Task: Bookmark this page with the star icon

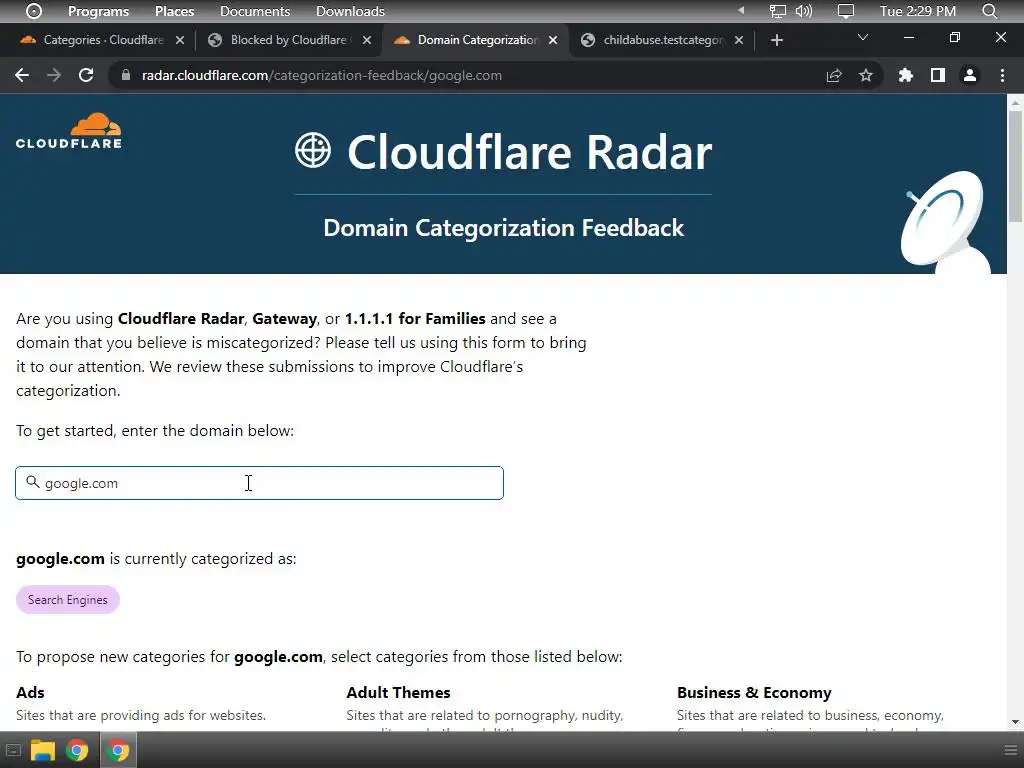Action: pyautogui.click(x=866, y=75)
